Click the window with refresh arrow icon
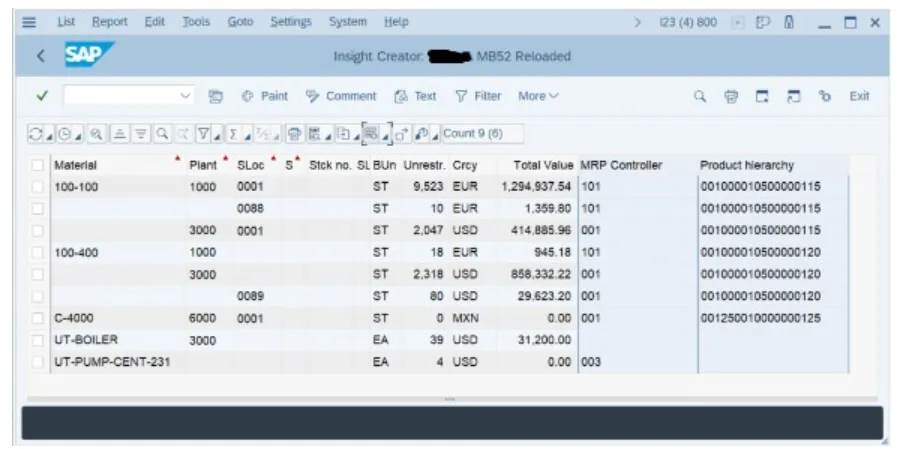Screen dimensions: 897x449 (793, 96)
